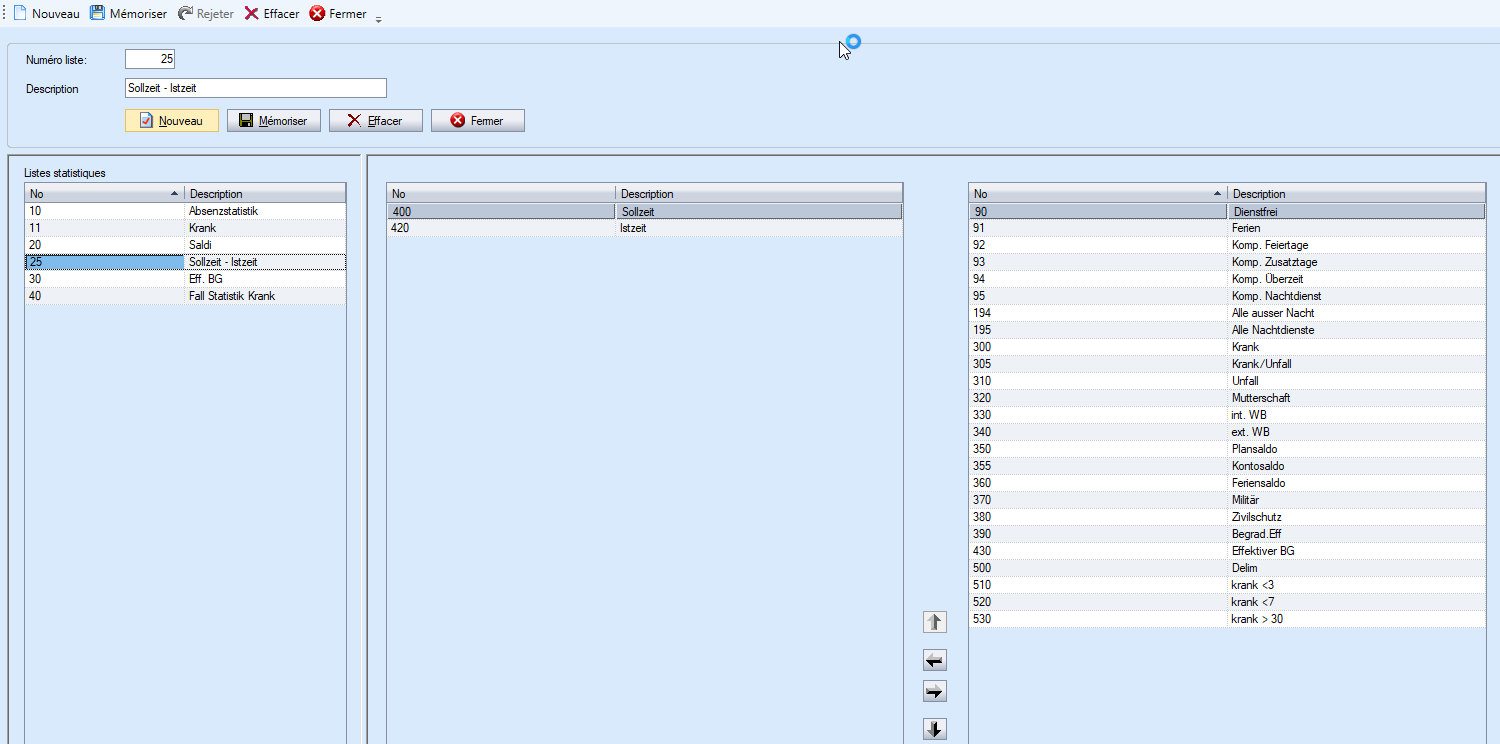
Task: Click the yellow Nouveau form button
Action: pyautogui.click(x=172, y=121)
